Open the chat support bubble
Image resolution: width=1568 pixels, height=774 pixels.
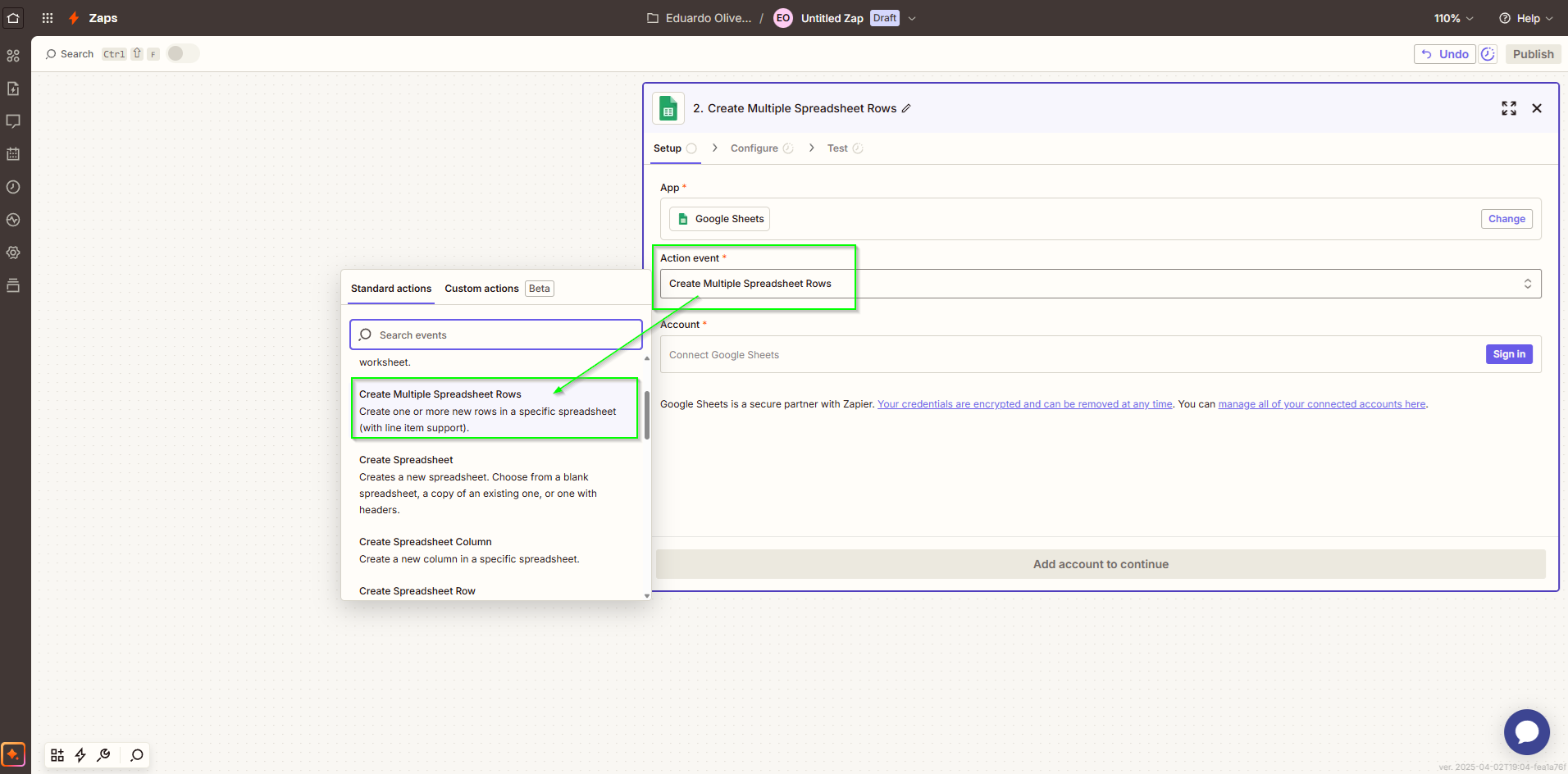click(1527, 732)
